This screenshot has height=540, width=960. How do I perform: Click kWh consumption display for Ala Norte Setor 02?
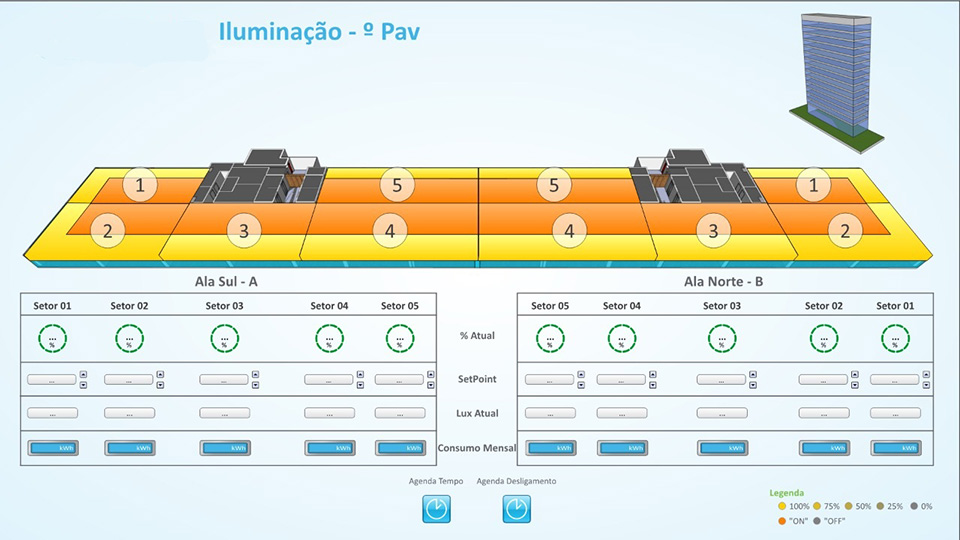pos(824,448)
